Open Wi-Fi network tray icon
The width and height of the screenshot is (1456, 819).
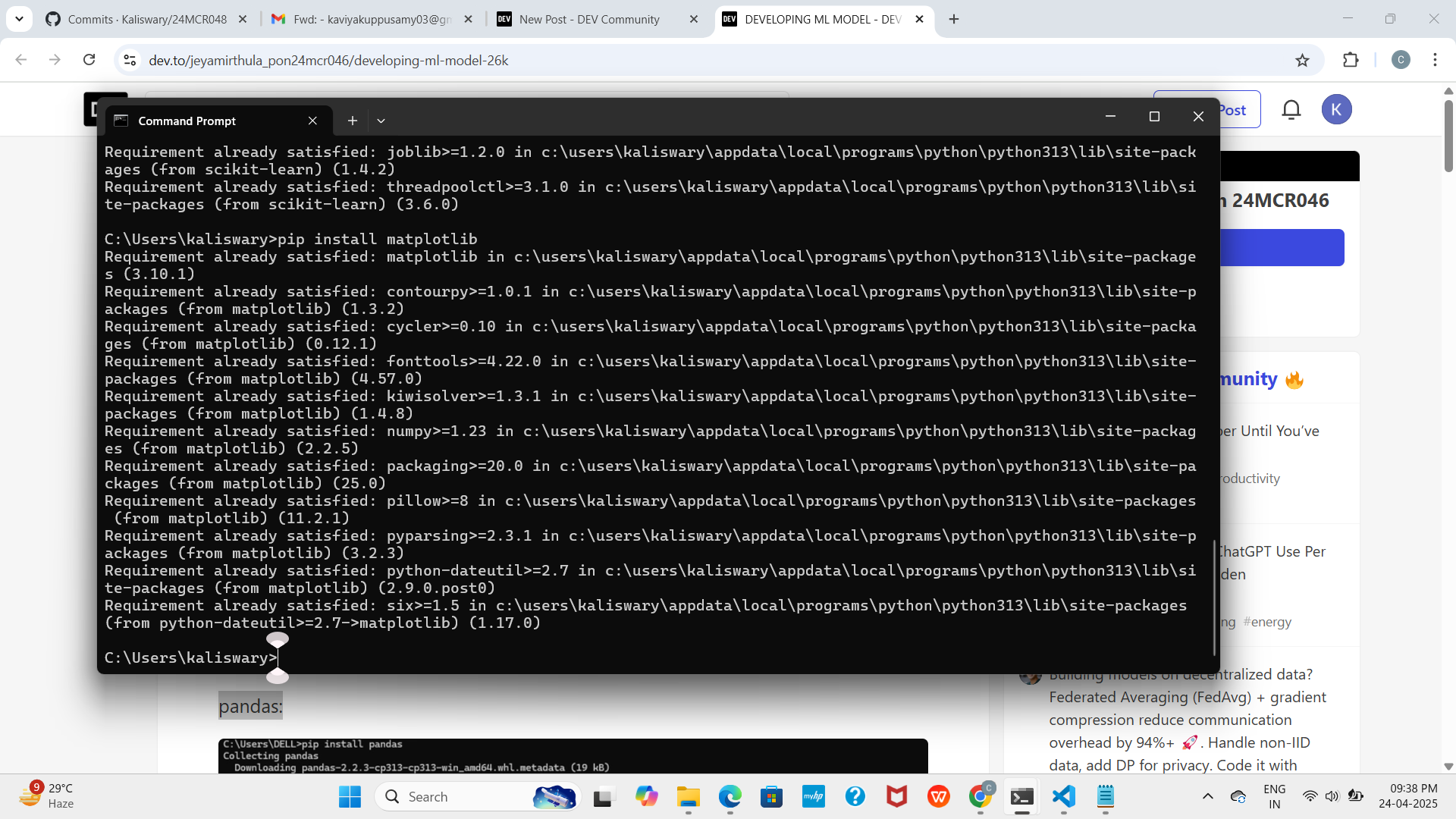tap(1310, 796)
